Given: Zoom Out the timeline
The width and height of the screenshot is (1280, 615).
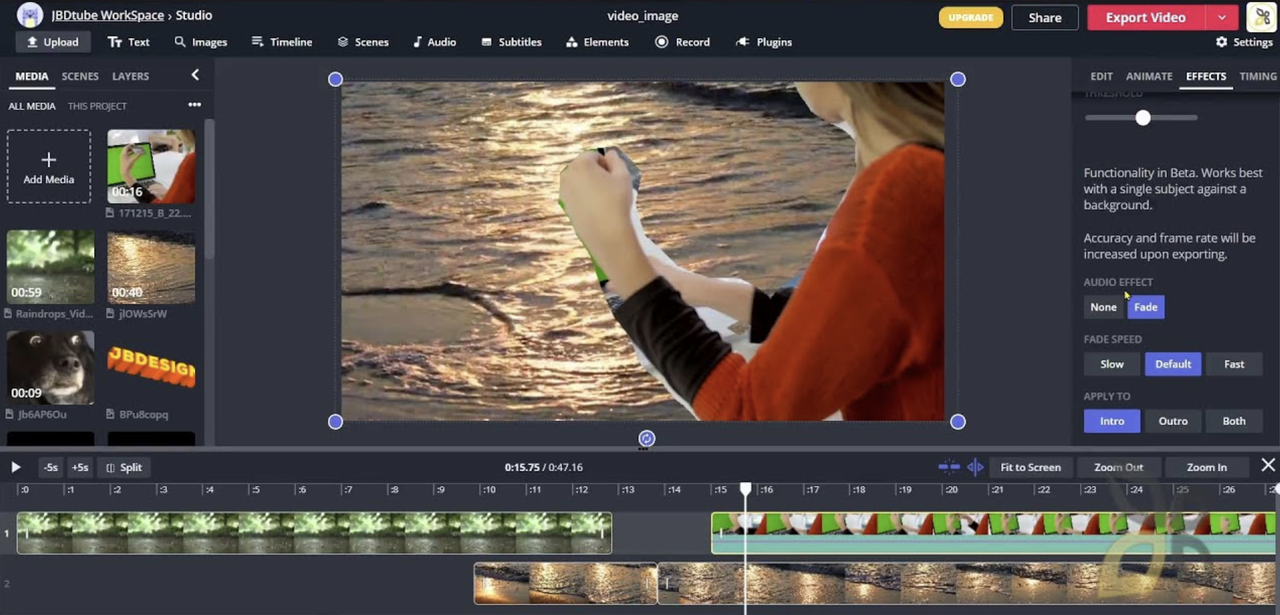Looking at the screenshot, I should pyautogui.click(x=1118, y=467).
